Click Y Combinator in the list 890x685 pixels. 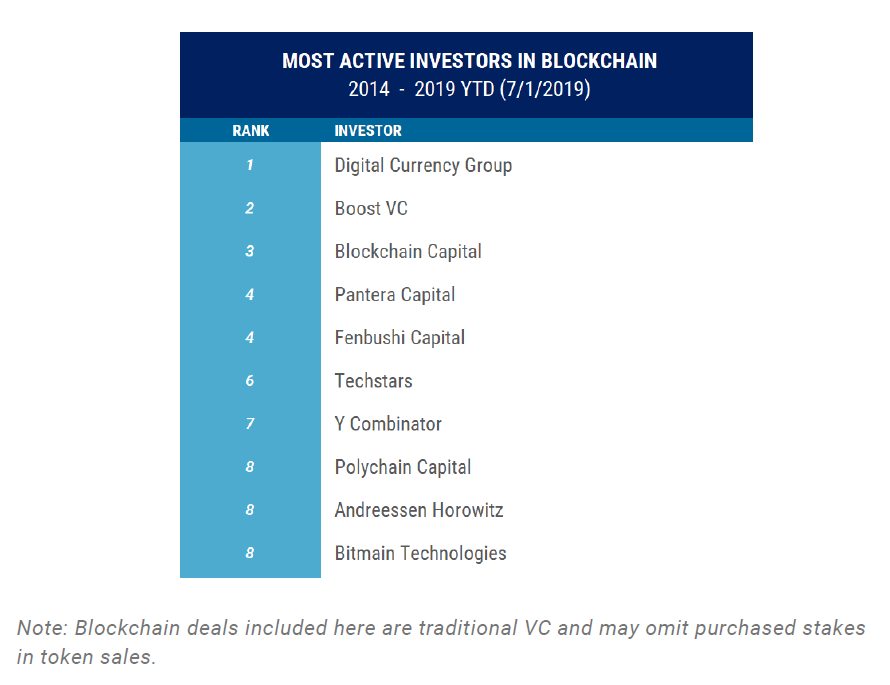[x=388, y=423]
